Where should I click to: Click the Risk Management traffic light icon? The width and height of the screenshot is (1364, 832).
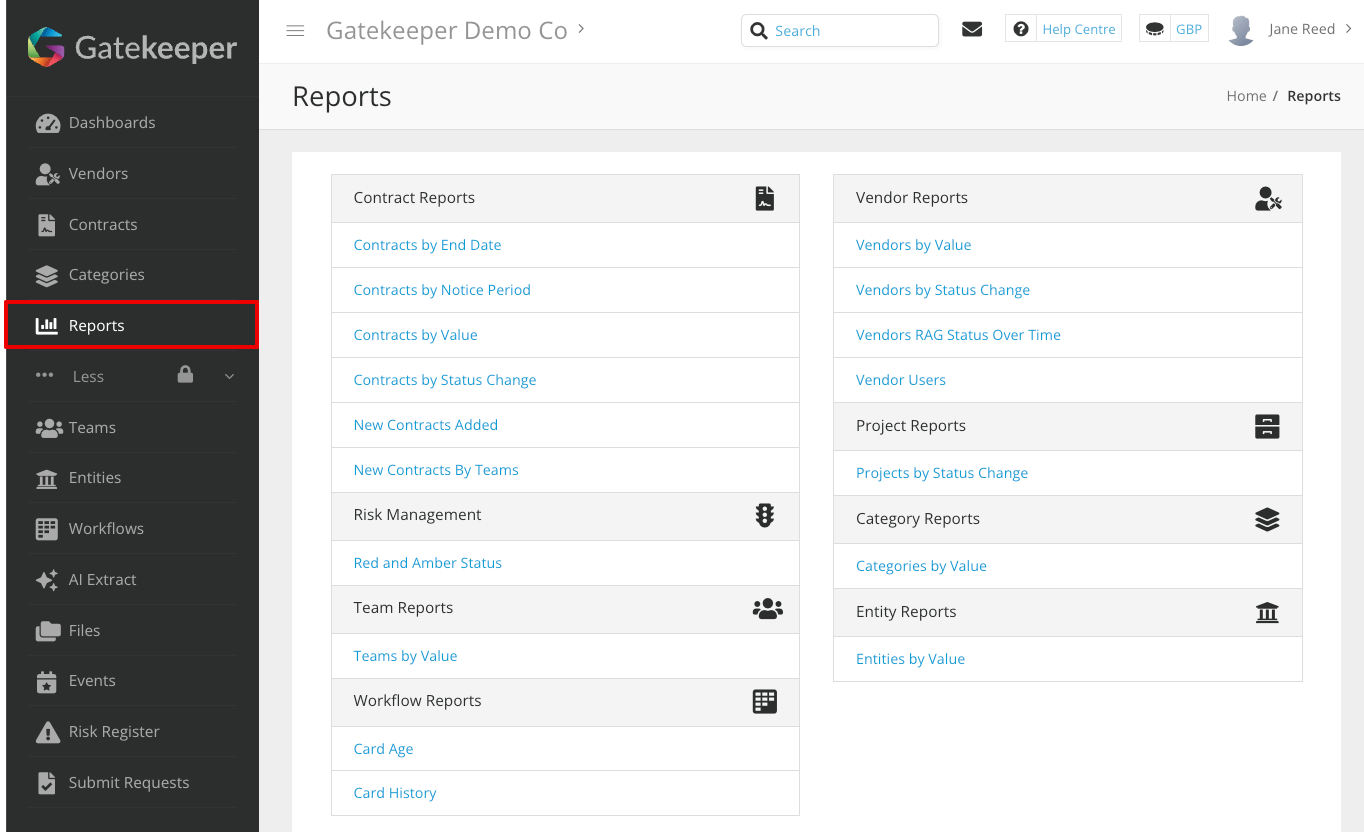[x=765, y=515]
